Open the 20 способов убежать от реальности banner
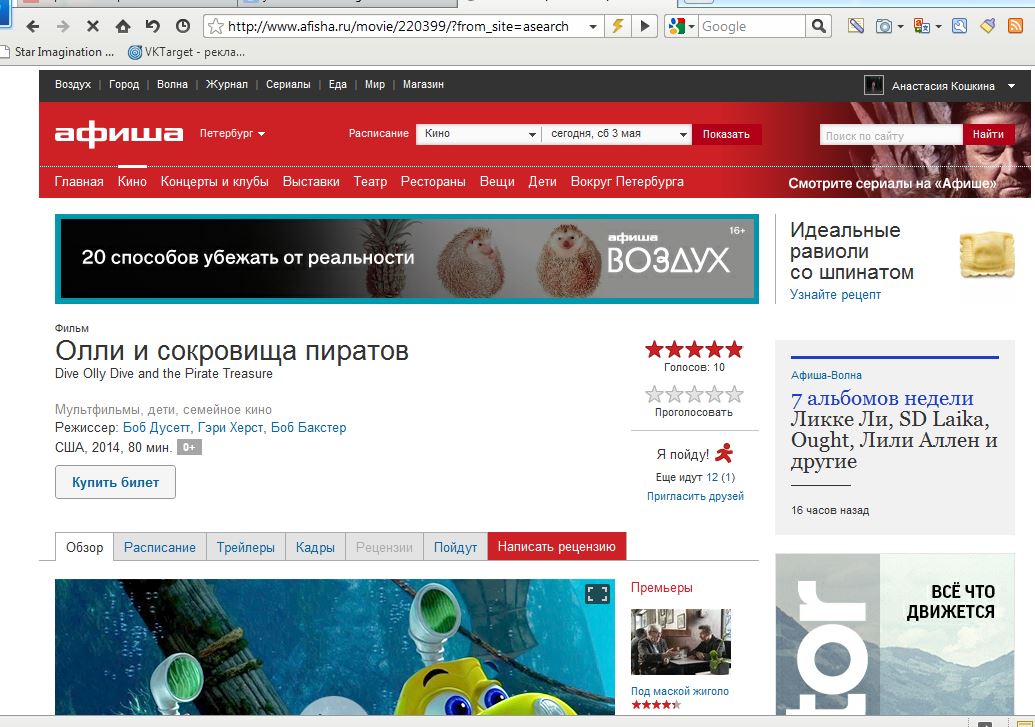Image resolution: width=1035 pixels, height=727 pixels. pyautogui.click(x=407, y=259)
